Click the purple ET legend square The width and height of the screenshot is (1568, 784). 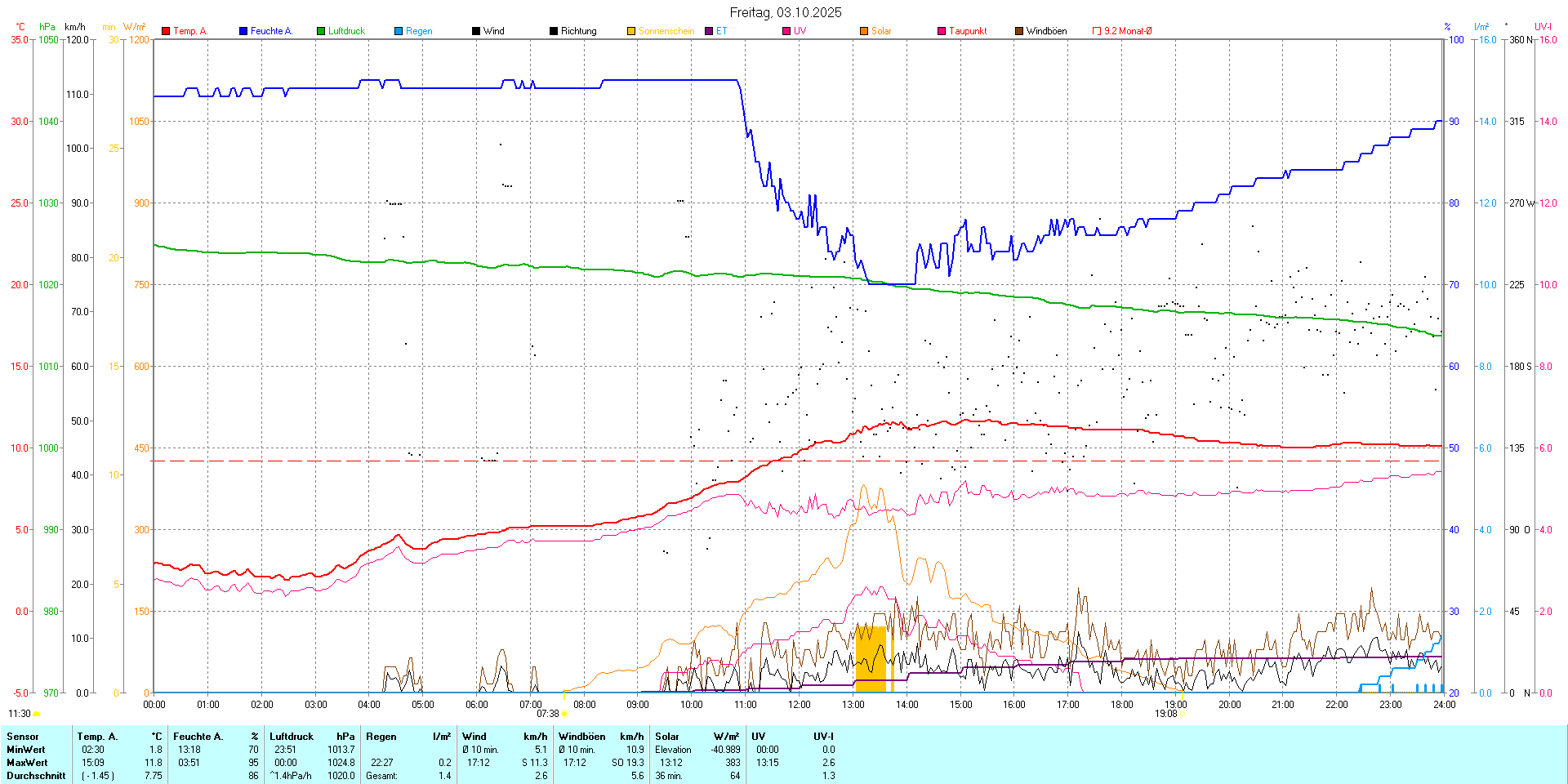(709, 31)
